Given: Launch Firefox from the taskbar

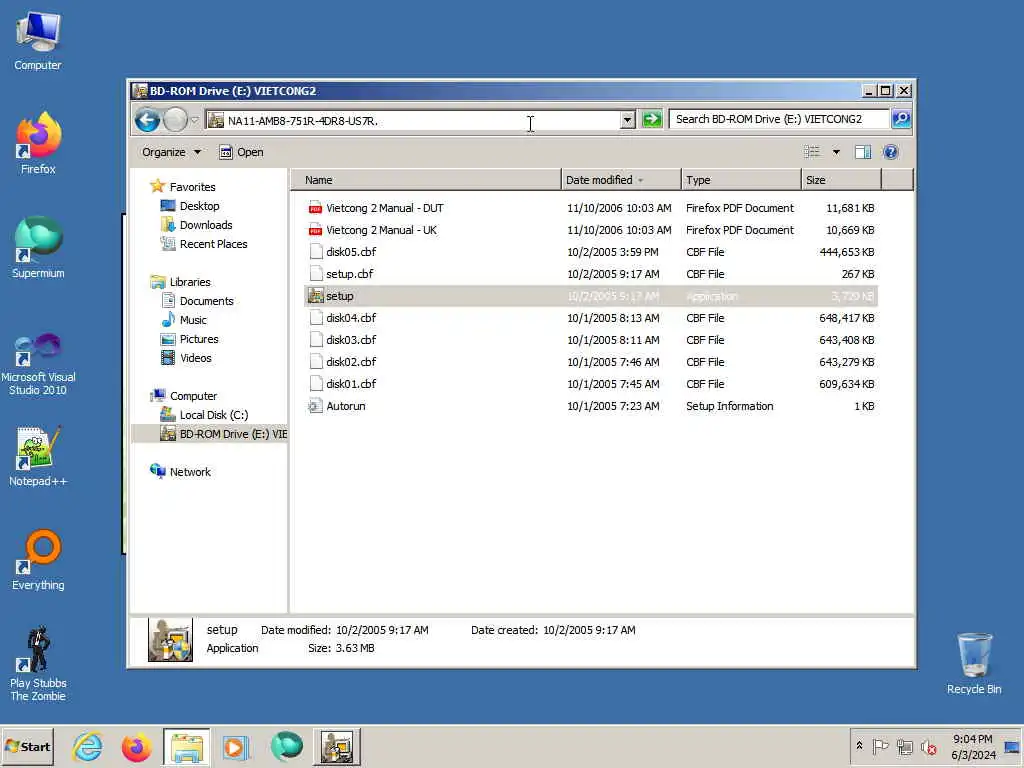Looking at the screenshot, I should [136, 747].
